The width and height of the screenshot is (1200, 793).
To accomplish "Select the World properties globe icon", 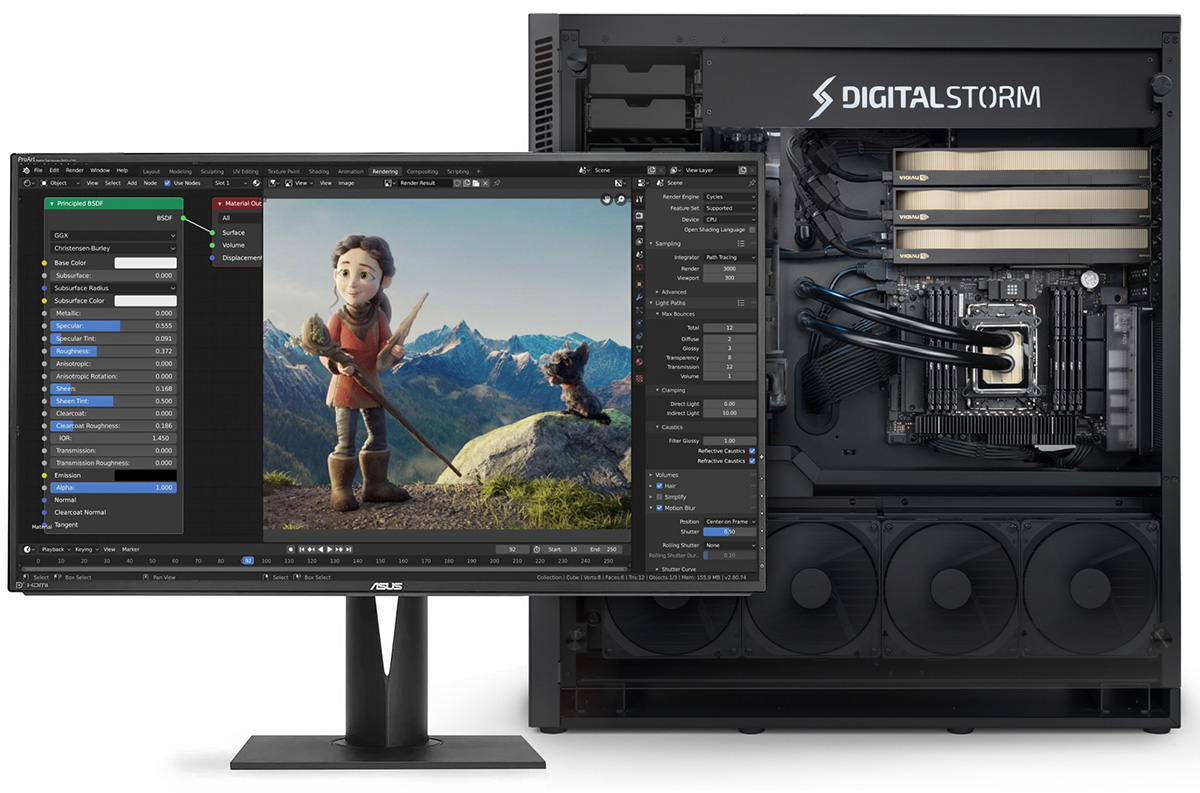I will pos(639,267).
